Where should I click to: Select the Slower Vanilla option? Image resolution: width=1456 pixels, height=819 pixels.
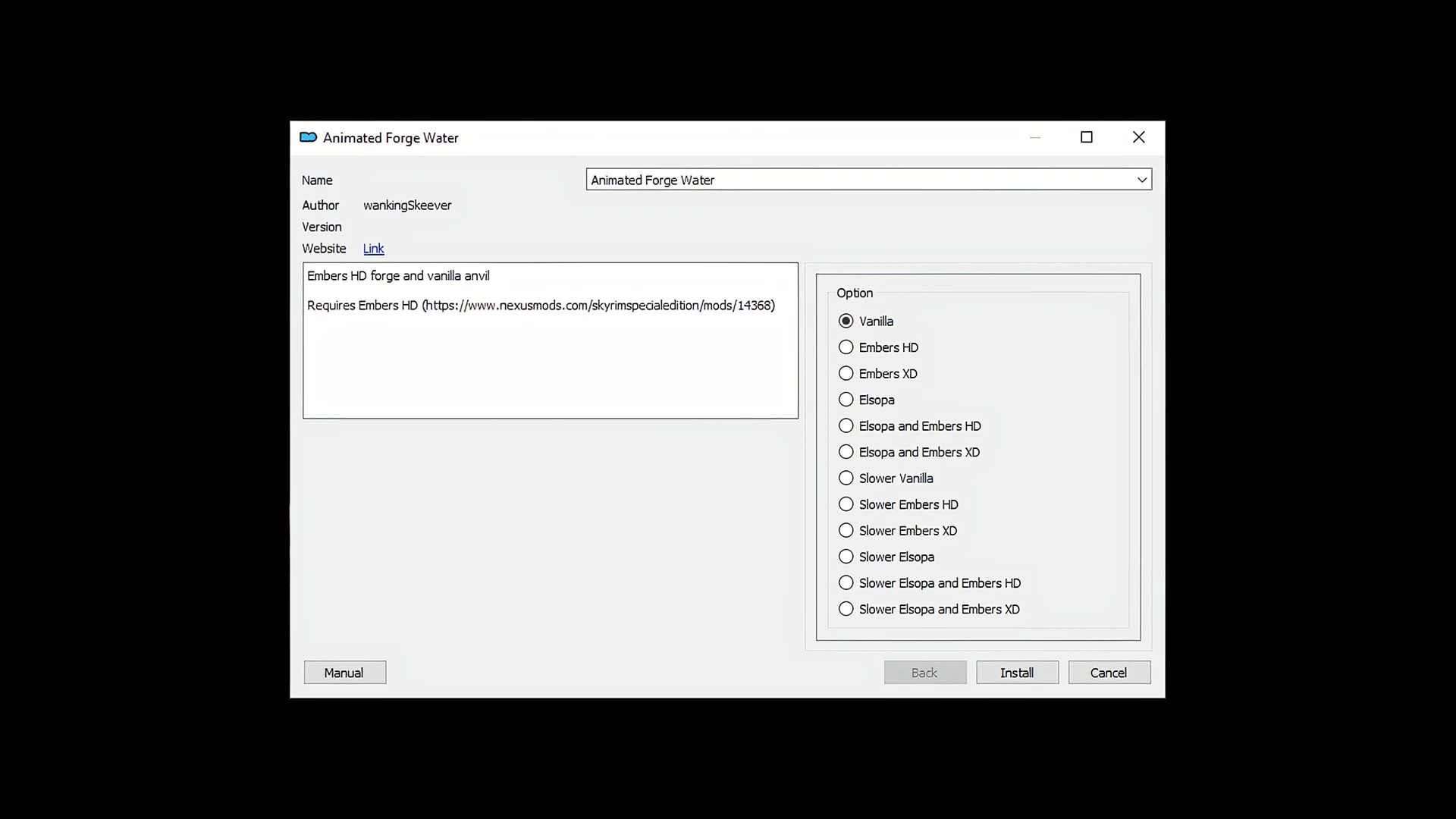846,479
